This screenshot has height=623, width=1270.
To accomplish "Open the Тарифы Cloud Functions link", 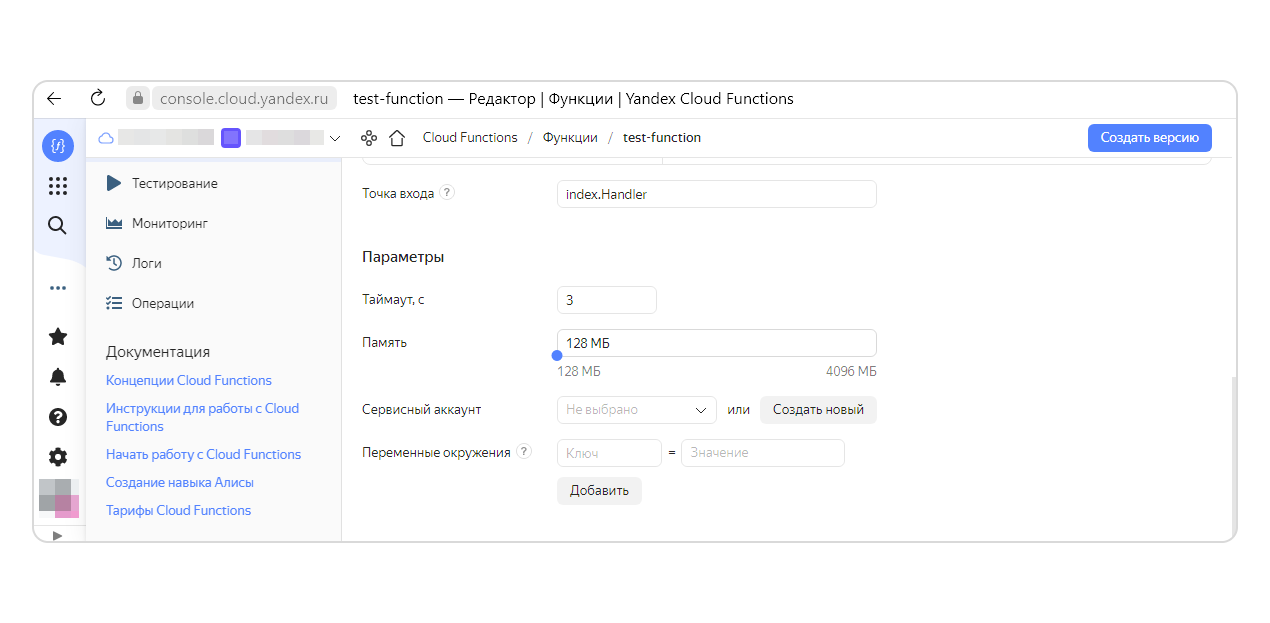I will (178, 510).
